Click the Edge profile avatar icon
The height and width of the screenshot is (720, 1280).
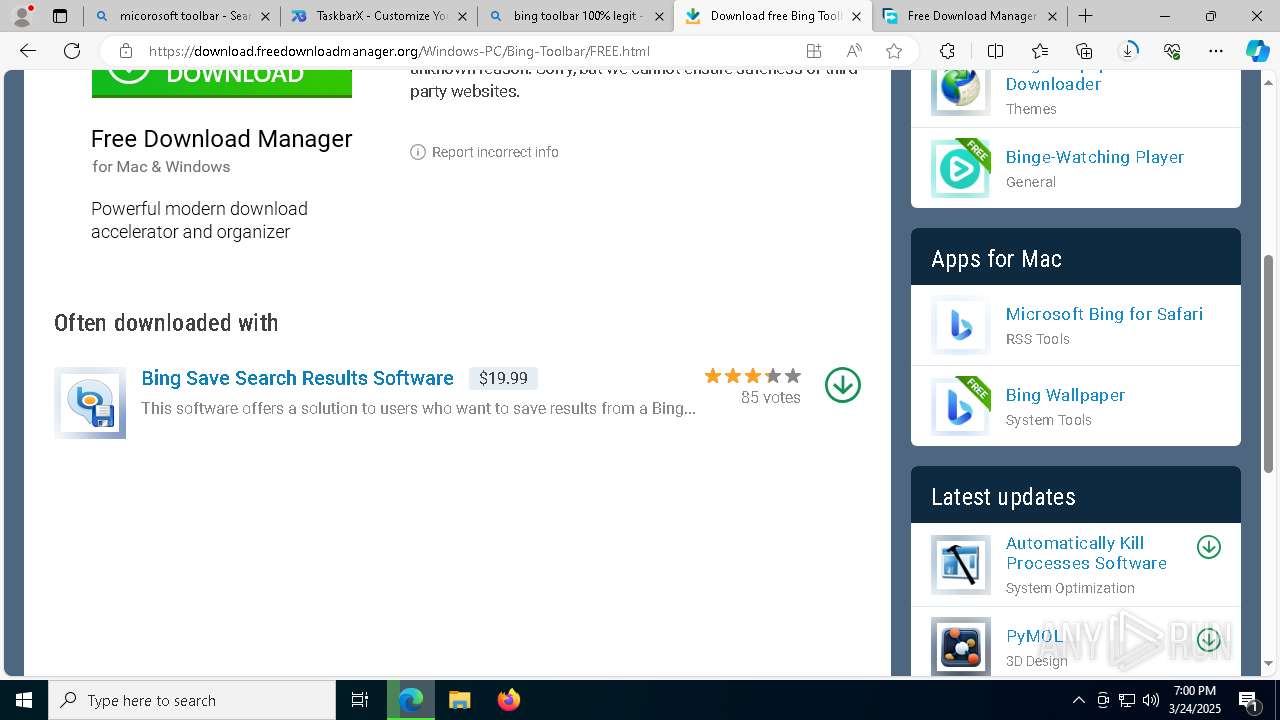pyautogui.click(x=22, y=16)
